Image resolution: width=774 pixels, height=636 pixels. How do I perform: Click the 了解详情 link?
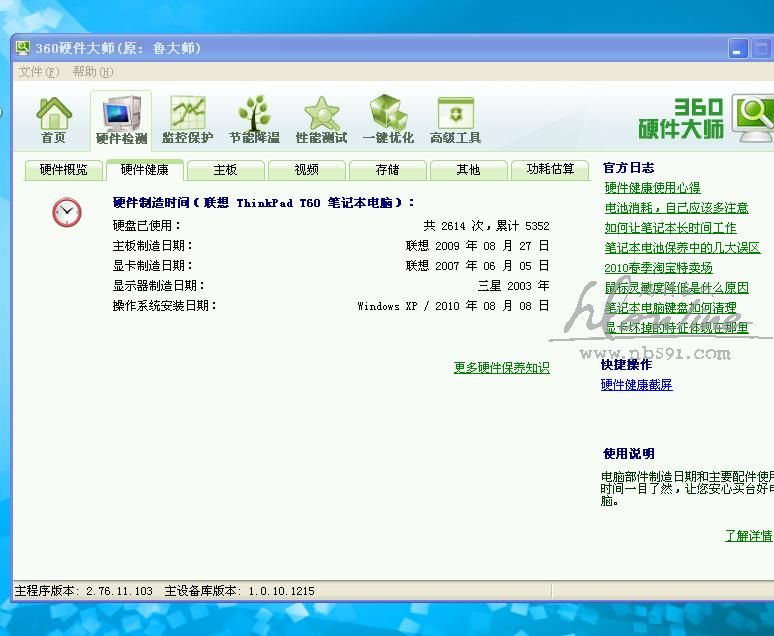[x=748, y=536]
